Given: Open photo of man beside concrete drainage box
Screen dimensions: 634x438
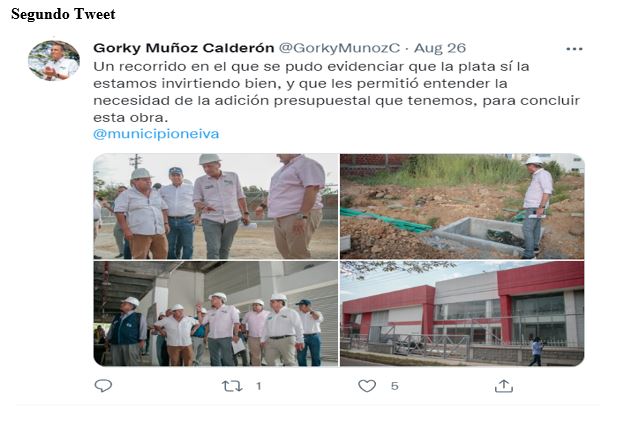Looking at the screenshot, I should point(462,206).
